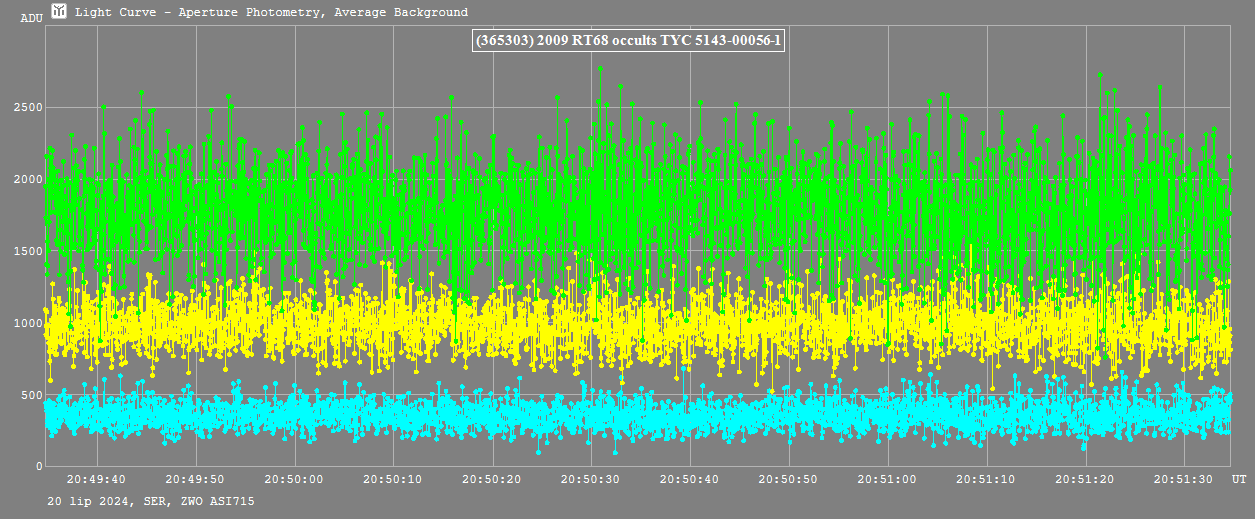Click the 500 ADU axis value
The width and height of the screenshot is (1255, 519).
pyautogui.click(x=31, y=395)
